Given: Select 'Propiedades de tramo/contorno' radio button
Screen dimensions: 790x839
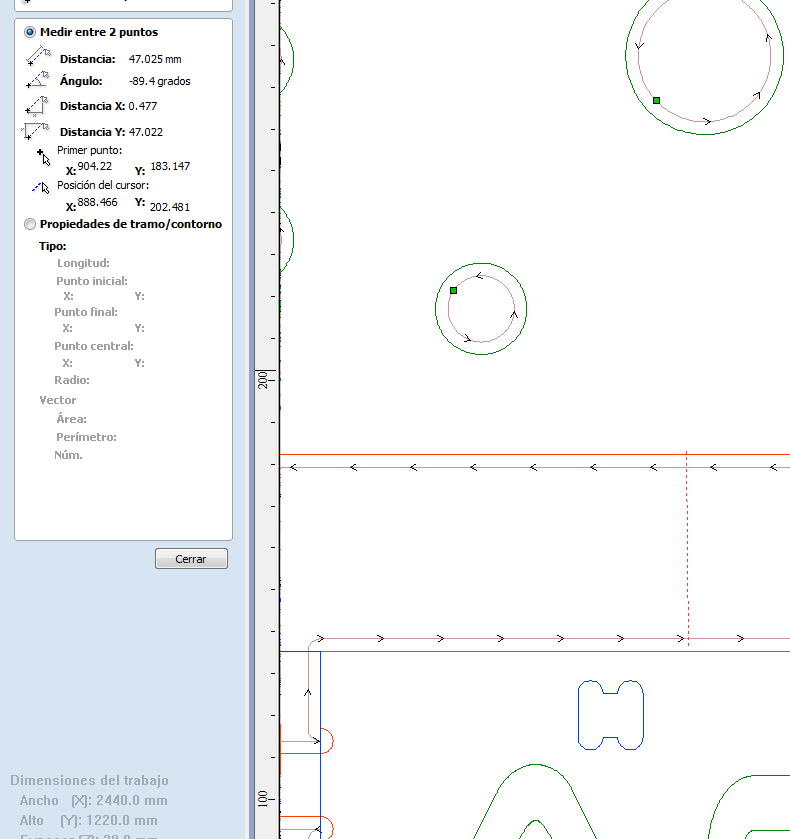Looking at the screenshot, I should (x=30, y=224).
